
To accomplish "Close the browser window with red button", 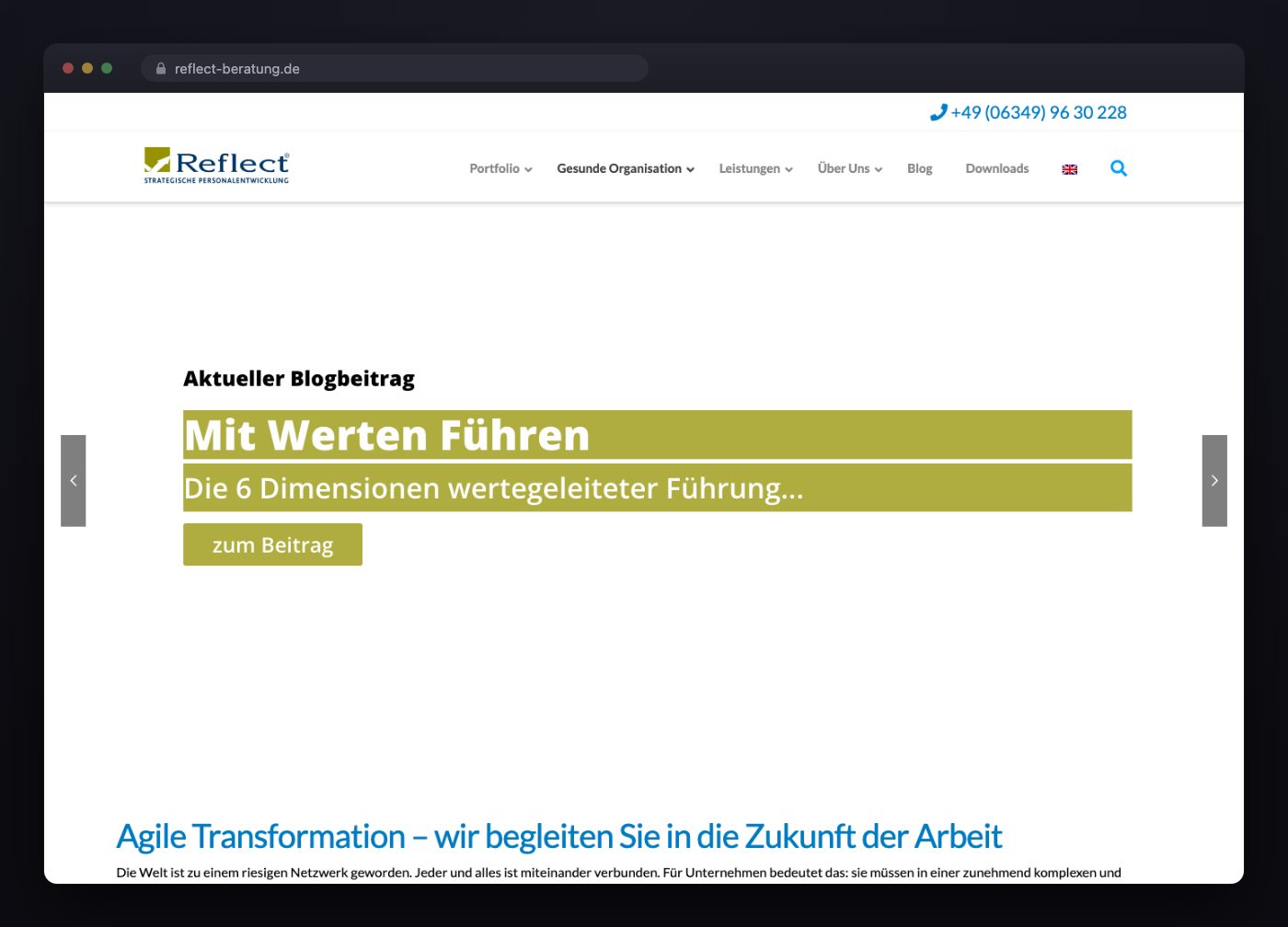I will (x=68, y=68).
